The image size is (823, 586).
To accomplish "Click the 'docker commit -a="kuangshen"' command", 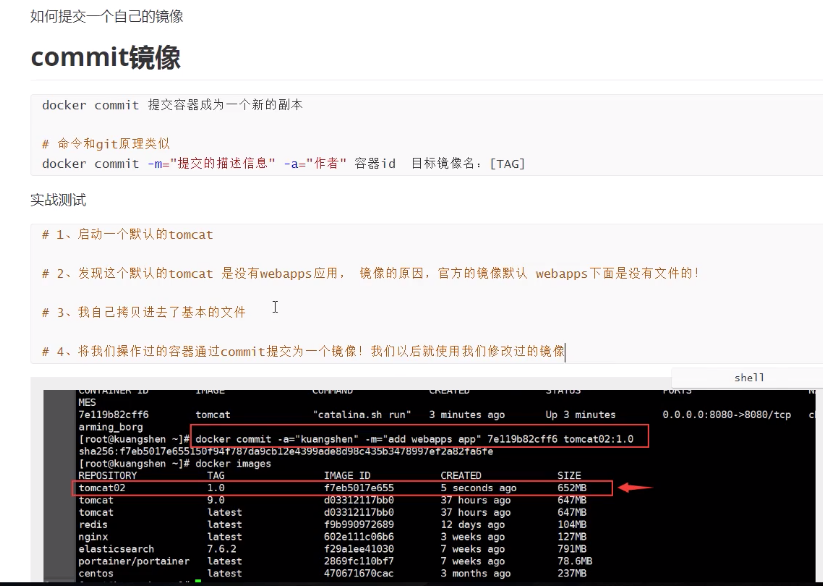I will click(x=414, y=439).
